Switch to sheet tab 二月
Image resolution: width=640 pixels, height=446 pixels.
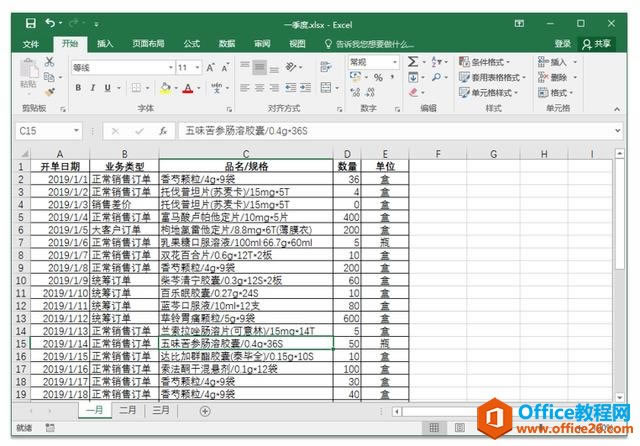[x=128, y=410]
